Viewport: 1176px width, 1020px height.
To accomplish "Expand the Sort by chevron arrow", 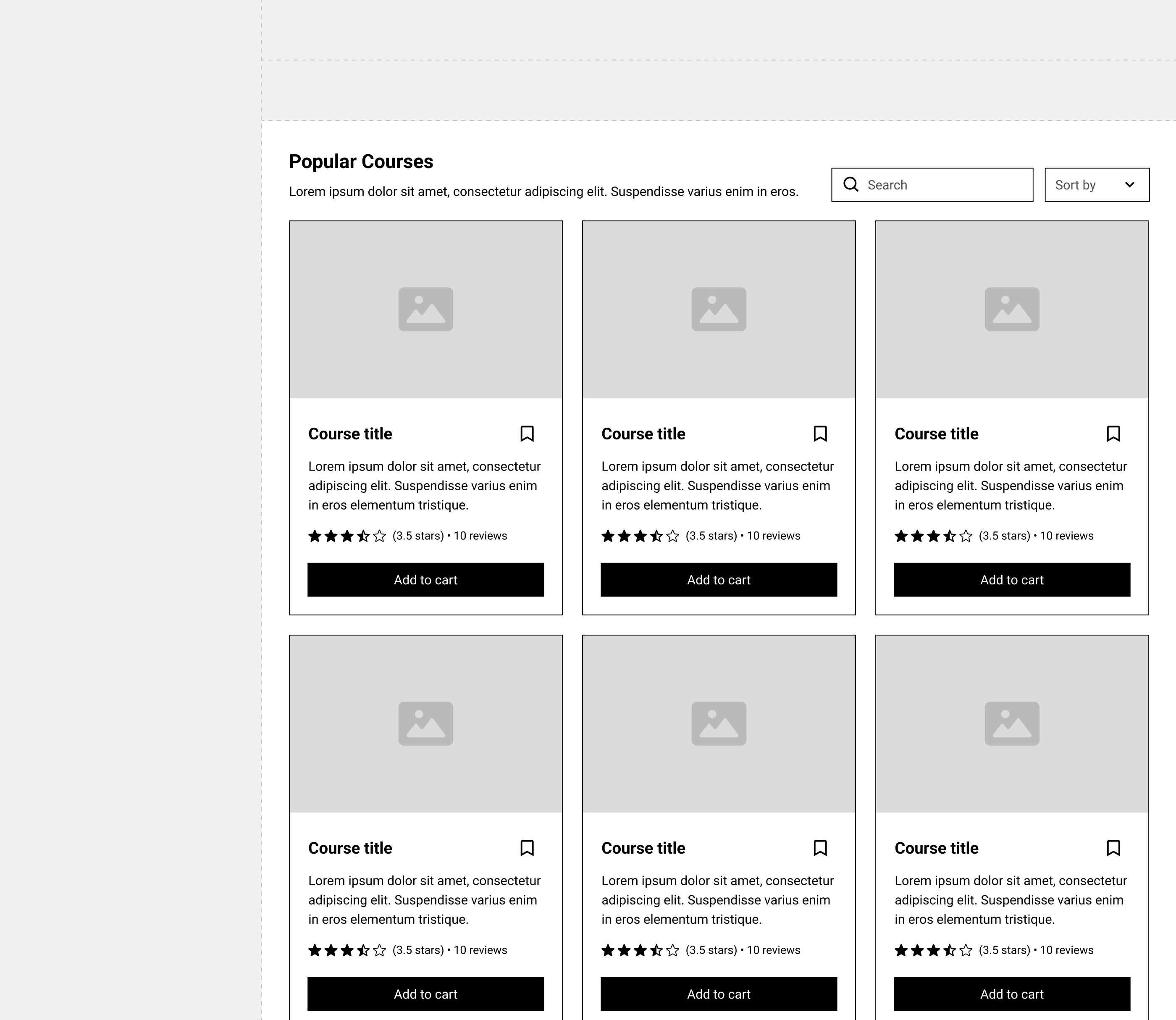I will [x=1130, y=184].
